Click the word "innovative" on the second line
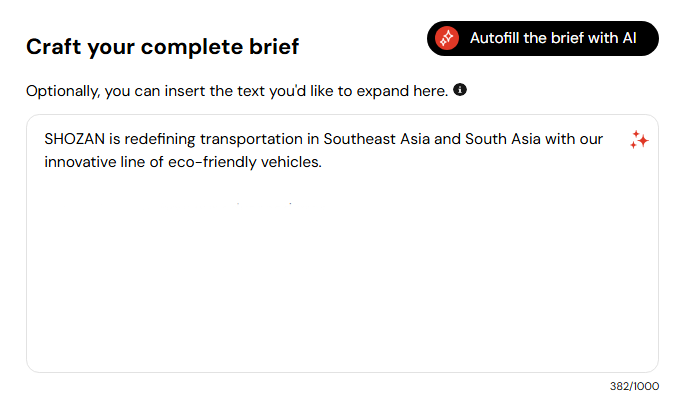The height and width of the screenshot is (406, 679). click(x=81, y=161)
